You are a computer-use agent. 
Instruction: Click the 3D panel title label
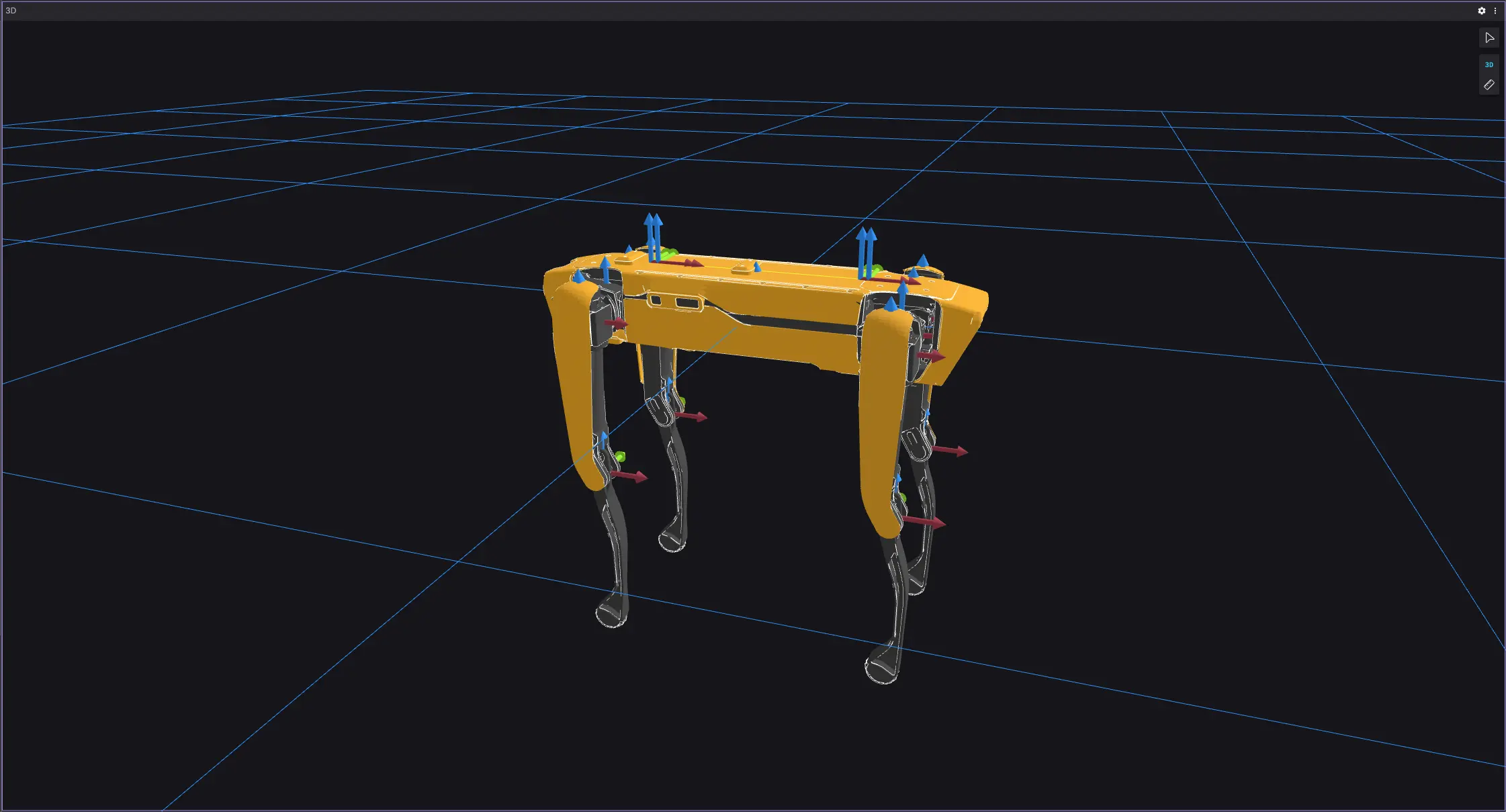[9, 10]
